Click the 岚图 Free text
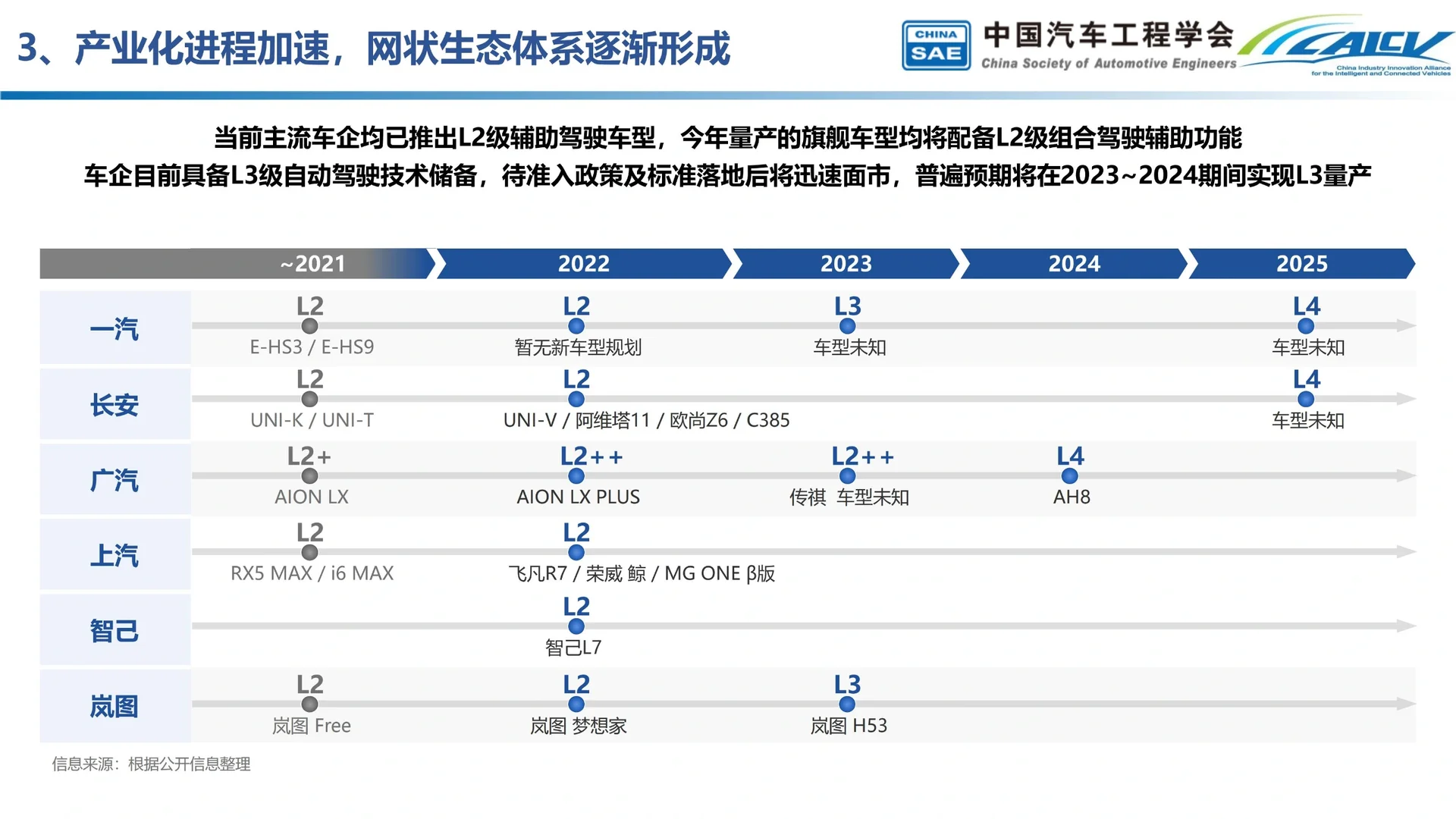The width and height of the screenshot is (1456, 819). [312, 726]
